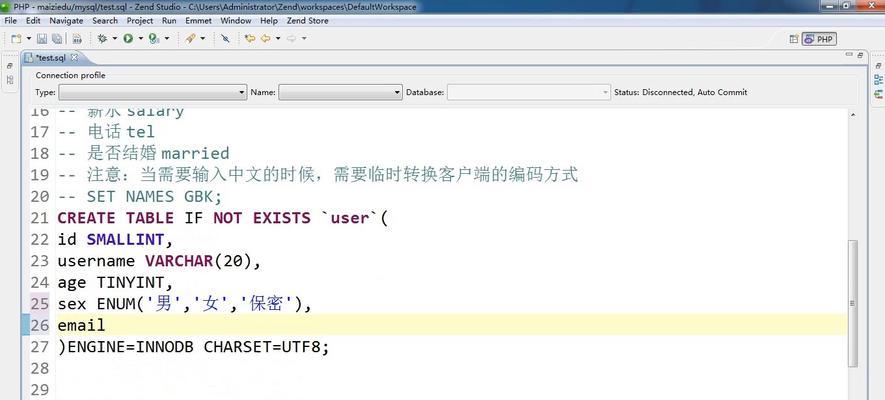
Task: Open the Project menu
Action: (139, 21)
